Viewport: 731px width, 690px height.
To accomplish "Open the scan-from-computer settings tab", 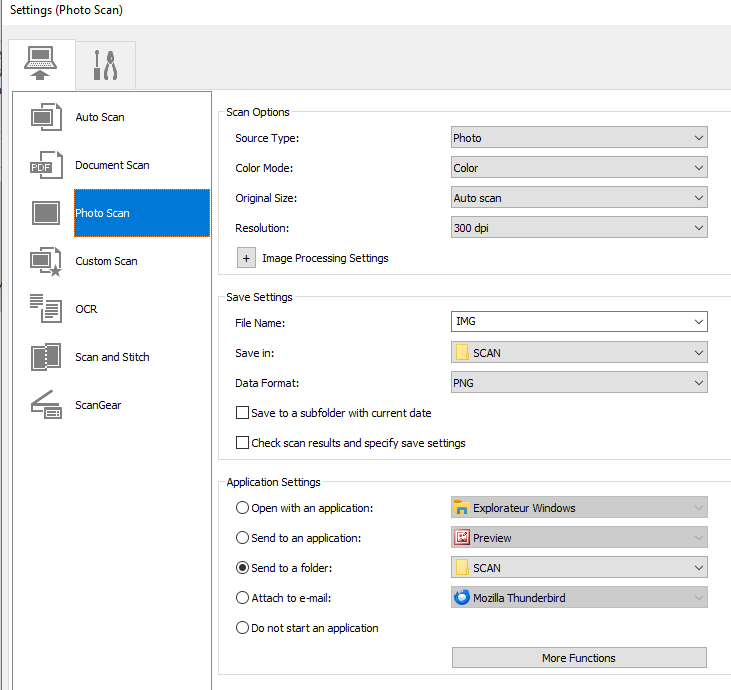I will point(42,65).
